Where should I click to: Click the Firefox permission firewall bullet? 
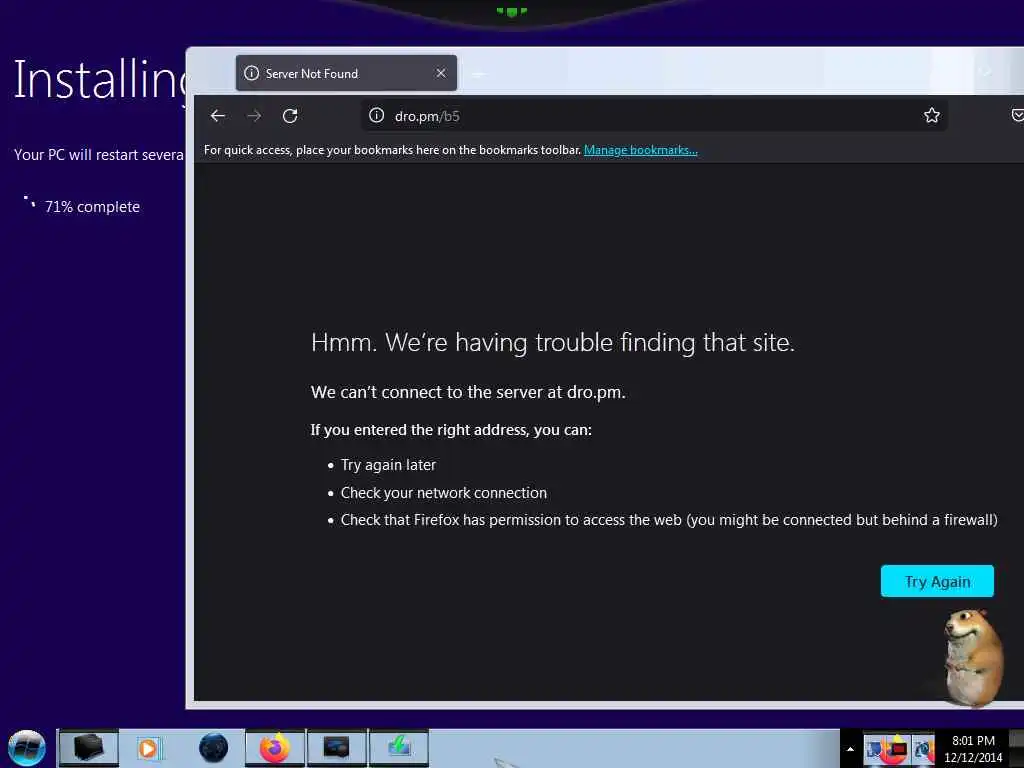(669, 520)
